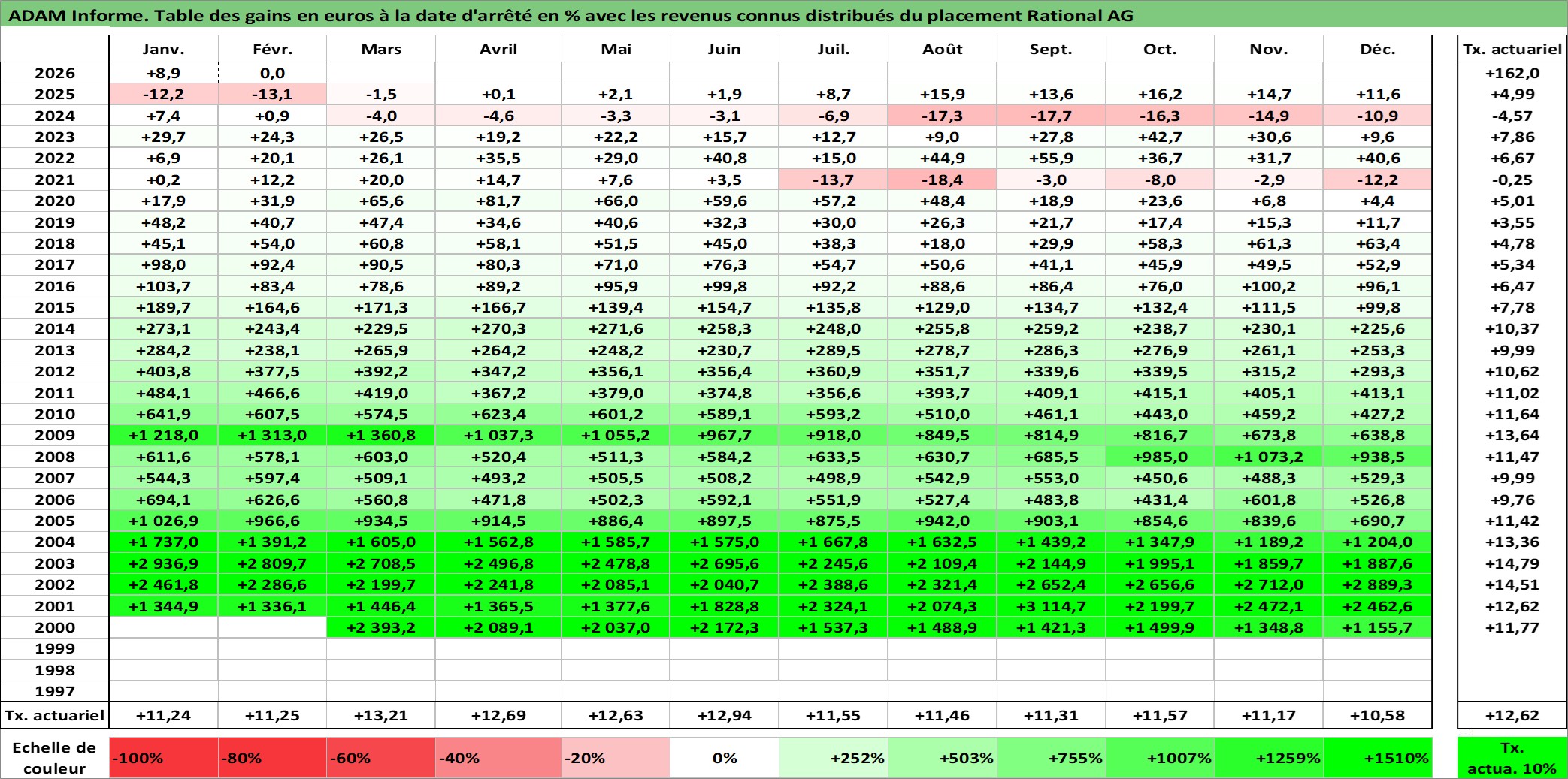This screenshot has width=1568, height=779.
Task: Click the 2003 year row label
Action: (55, 563)
